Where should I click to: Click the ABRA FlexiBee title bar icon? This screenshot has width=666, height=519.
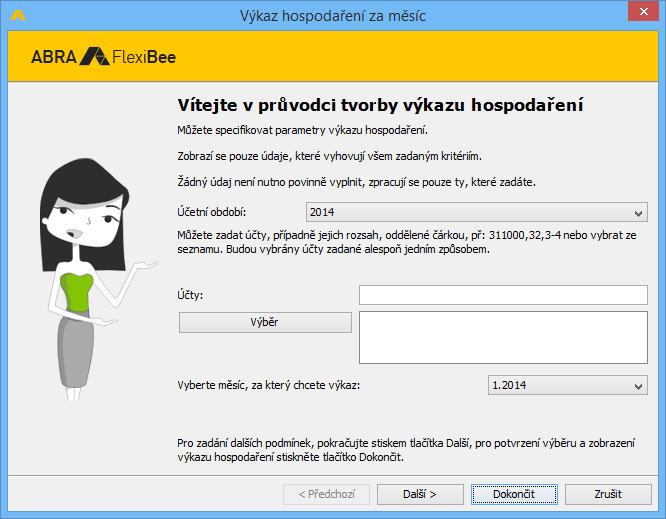click(x=18, y=16)
